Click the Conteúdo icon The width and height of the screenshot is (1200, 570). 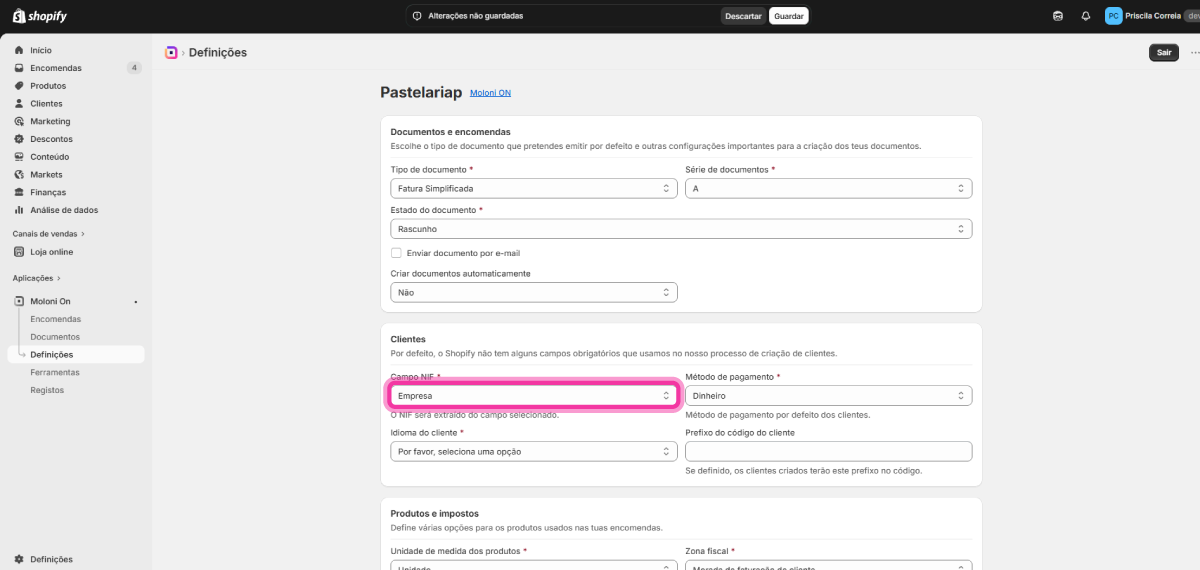pos(19,157)
